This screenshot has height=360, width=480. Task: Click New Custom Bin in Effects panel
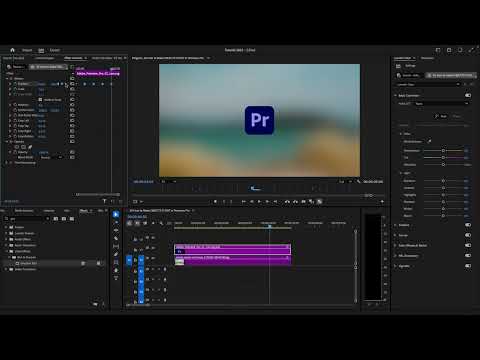click(95, 304)
